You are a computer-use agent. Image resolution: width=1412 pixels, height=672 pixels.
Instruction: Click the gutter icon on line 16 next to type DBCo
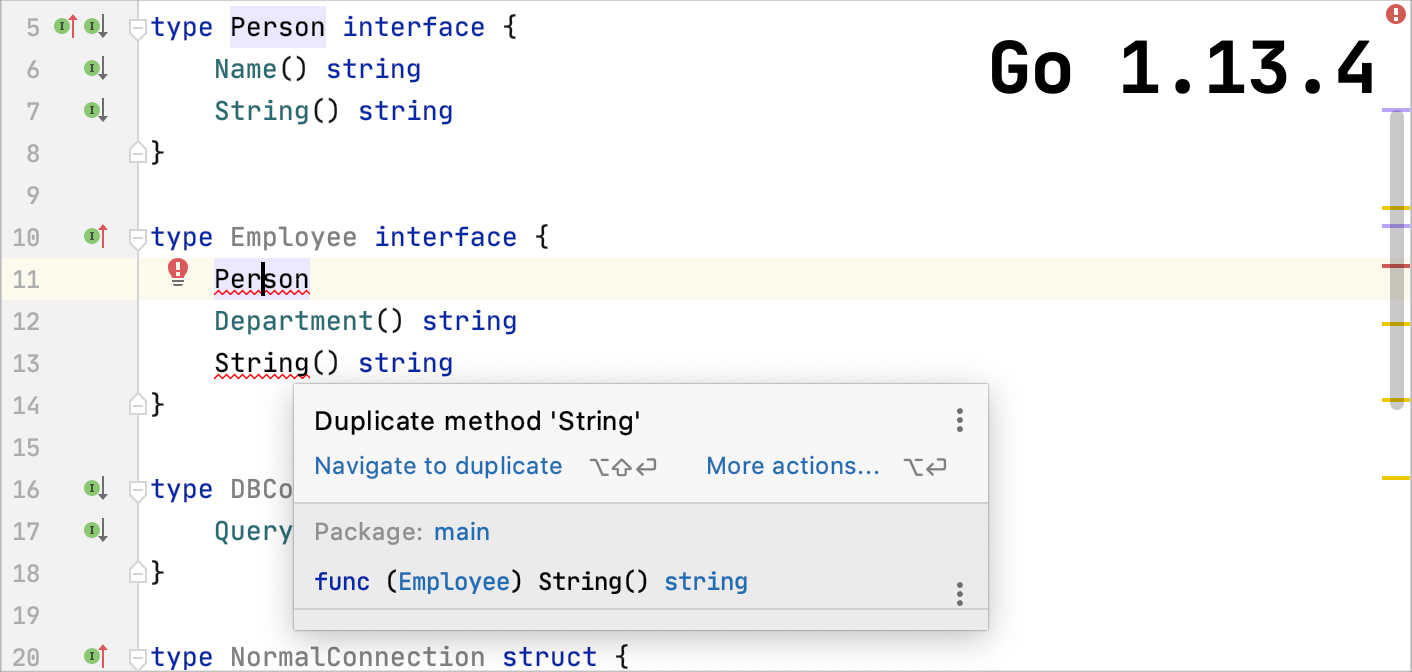tap(96, 489)
